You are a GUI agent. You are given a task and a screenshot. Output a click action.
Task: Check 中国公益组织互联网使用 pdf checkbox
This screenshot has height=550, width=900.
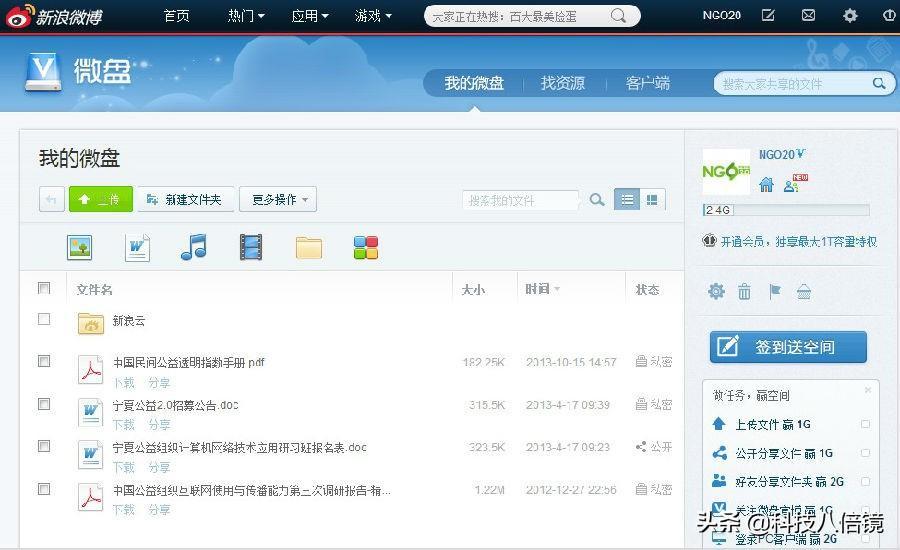44,489
